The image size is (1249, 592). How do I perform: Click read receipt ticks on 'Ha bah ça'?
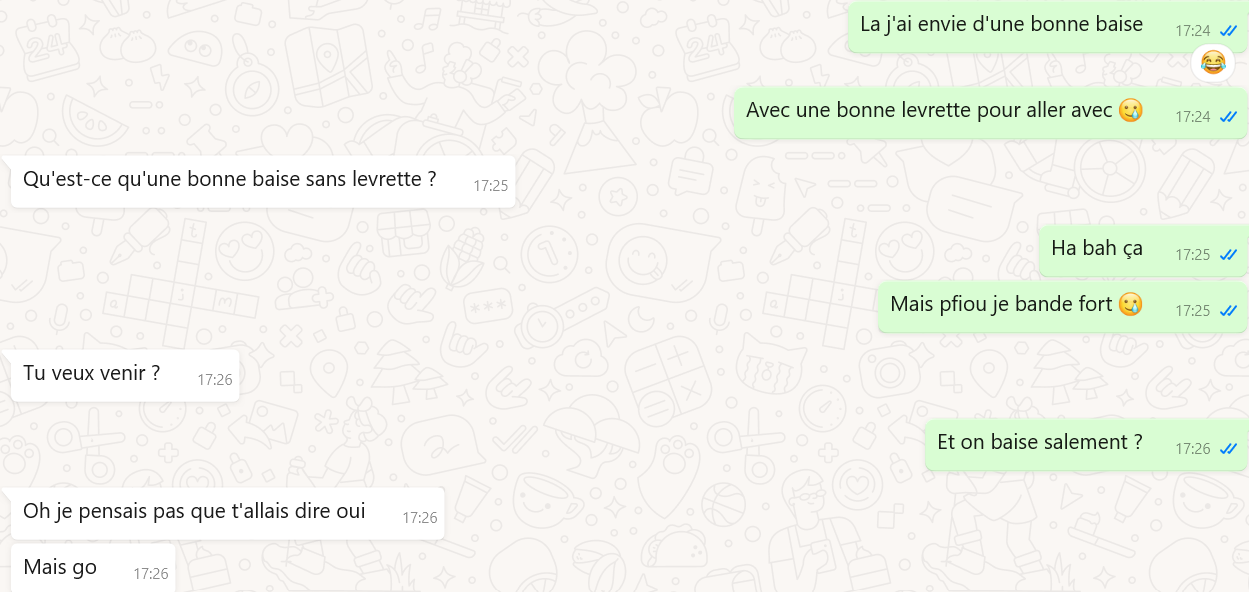1228,255
